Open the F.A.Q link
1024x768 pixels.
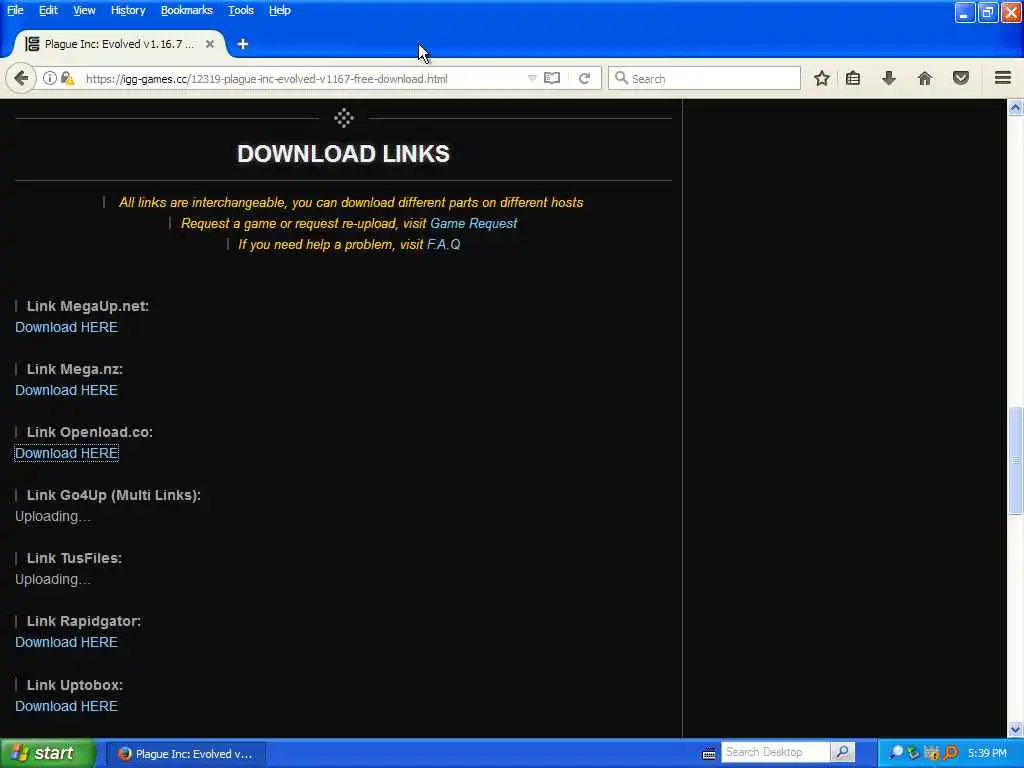point(443,244)
